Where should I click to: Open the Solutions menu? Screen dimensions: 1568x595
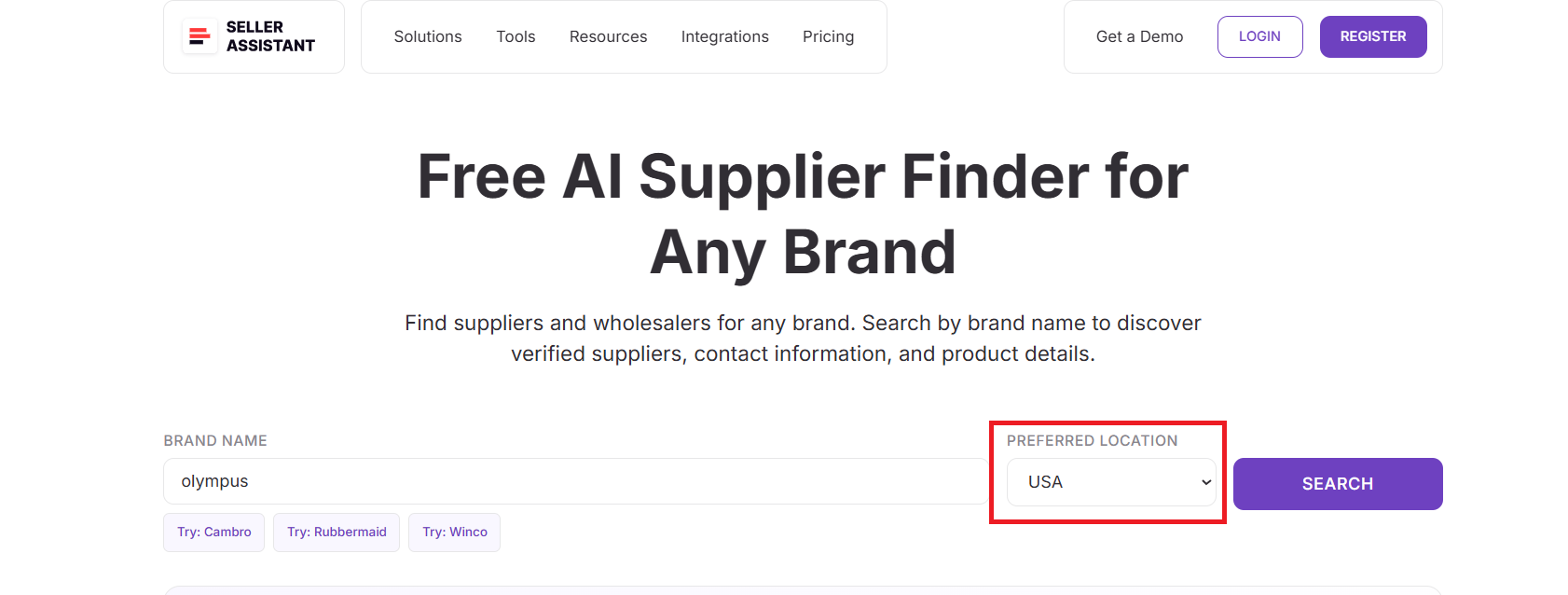pos(428,36)
